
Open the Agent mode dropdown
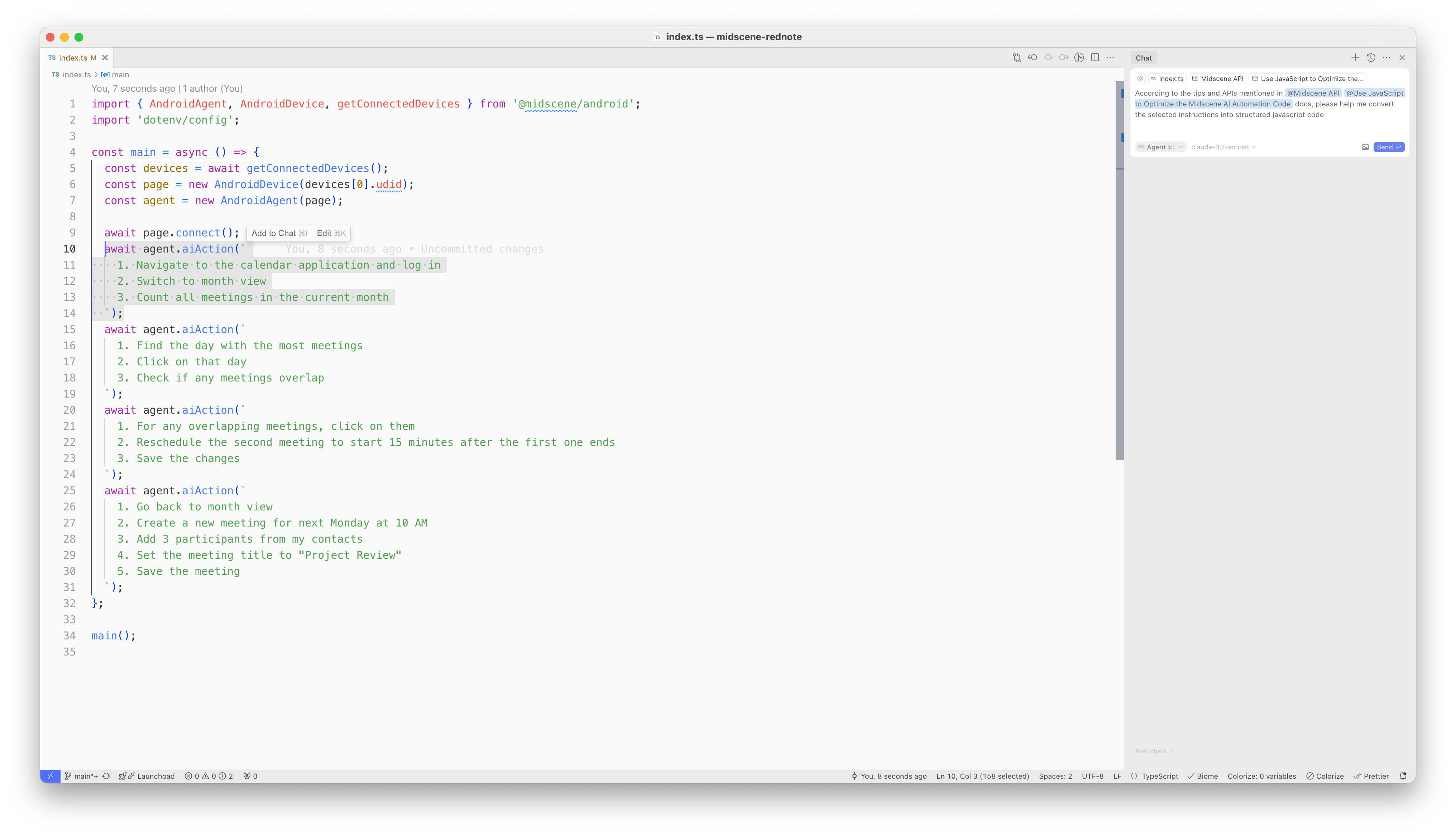(x=1160, y=147)
